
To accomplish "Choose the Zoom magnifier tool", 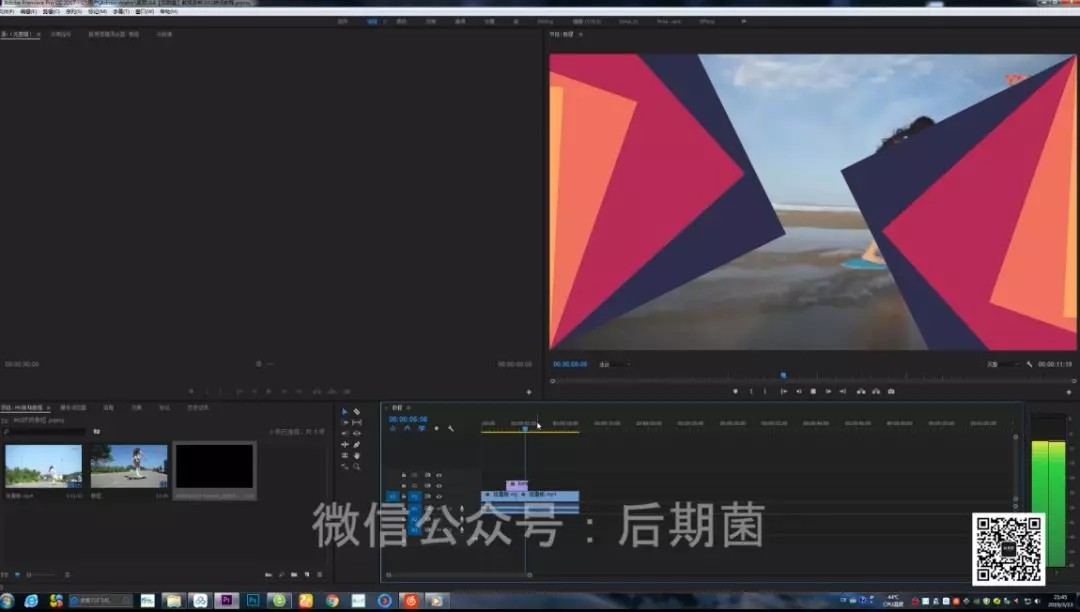I will [x=357, y=466].
